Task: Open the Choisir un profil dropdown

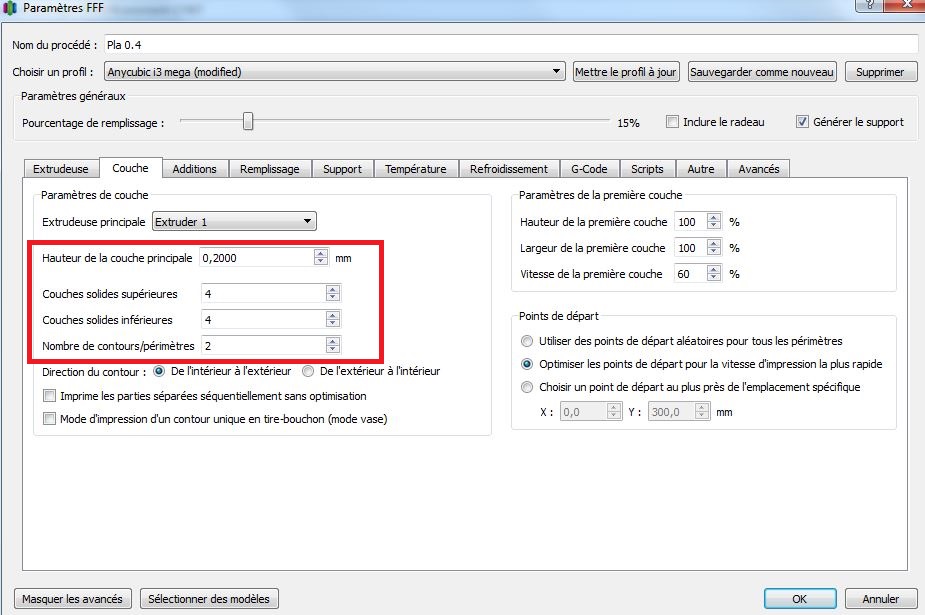Action: [334, 72]
